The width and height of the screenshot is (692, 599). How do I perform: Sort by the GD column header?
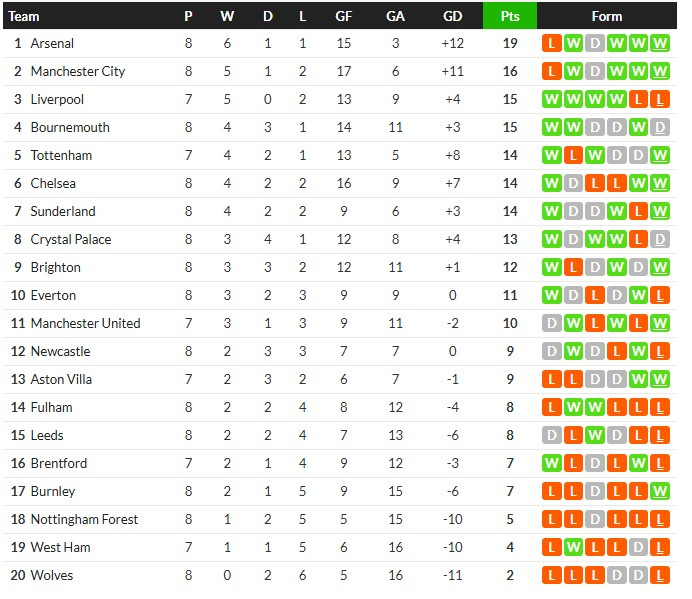coord(452,16)
